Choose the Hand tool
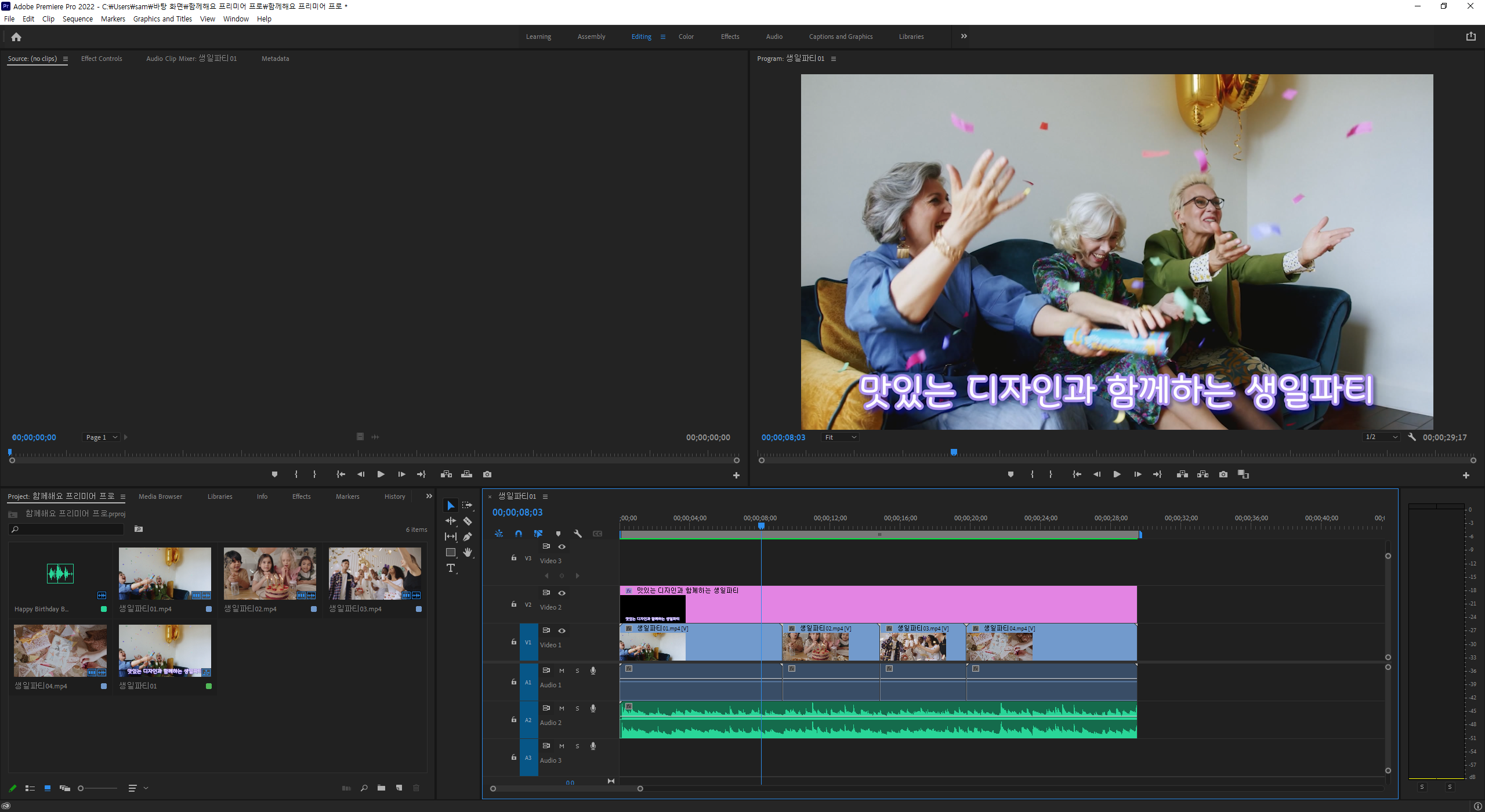The width and height of the screenshot is (1485, 812). 468,552
